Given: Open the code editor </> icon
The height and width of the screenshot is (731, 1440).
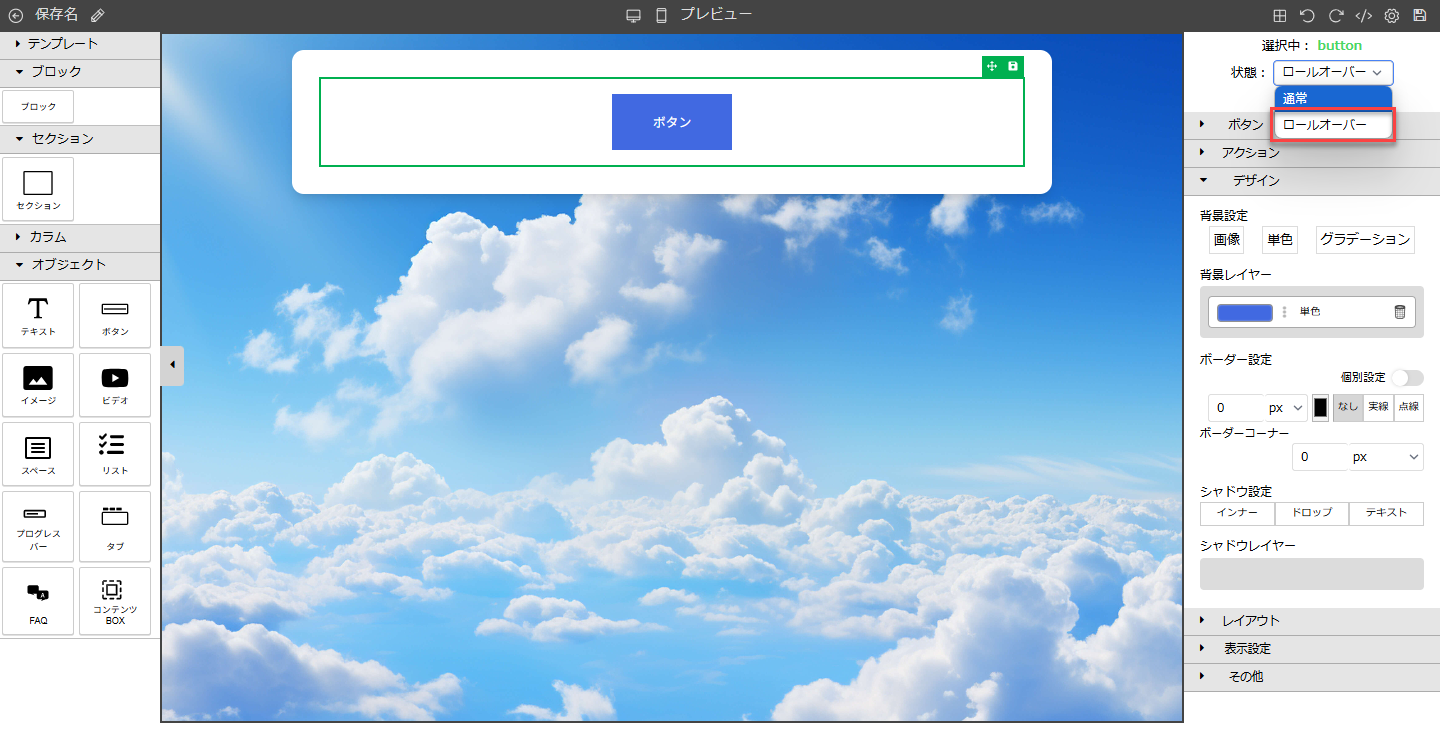Looking at the screenshot, I should 1363,16.
